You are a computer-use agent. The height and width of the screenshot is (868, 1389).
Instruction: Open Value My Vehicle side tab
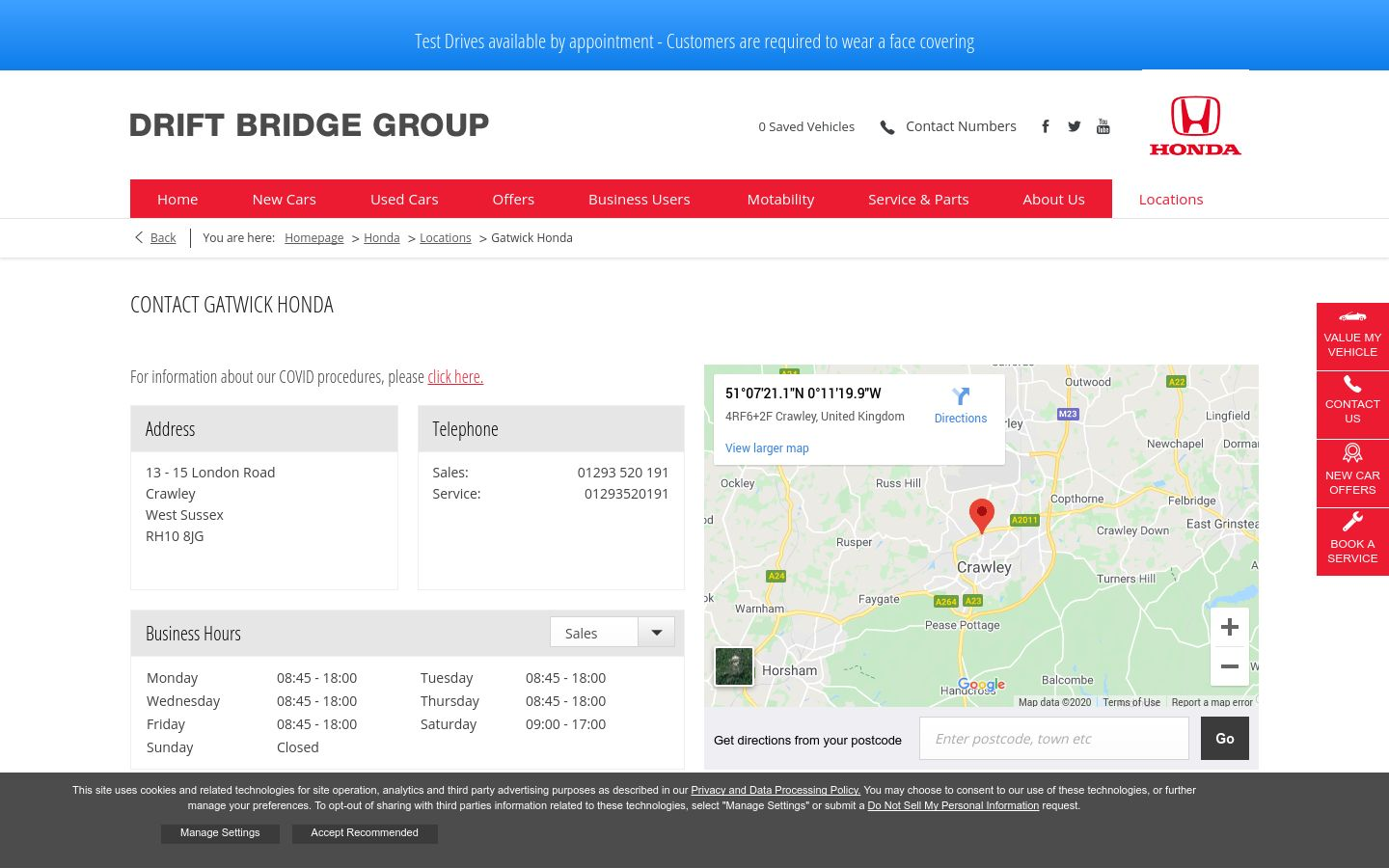(x=1352, y=337)
